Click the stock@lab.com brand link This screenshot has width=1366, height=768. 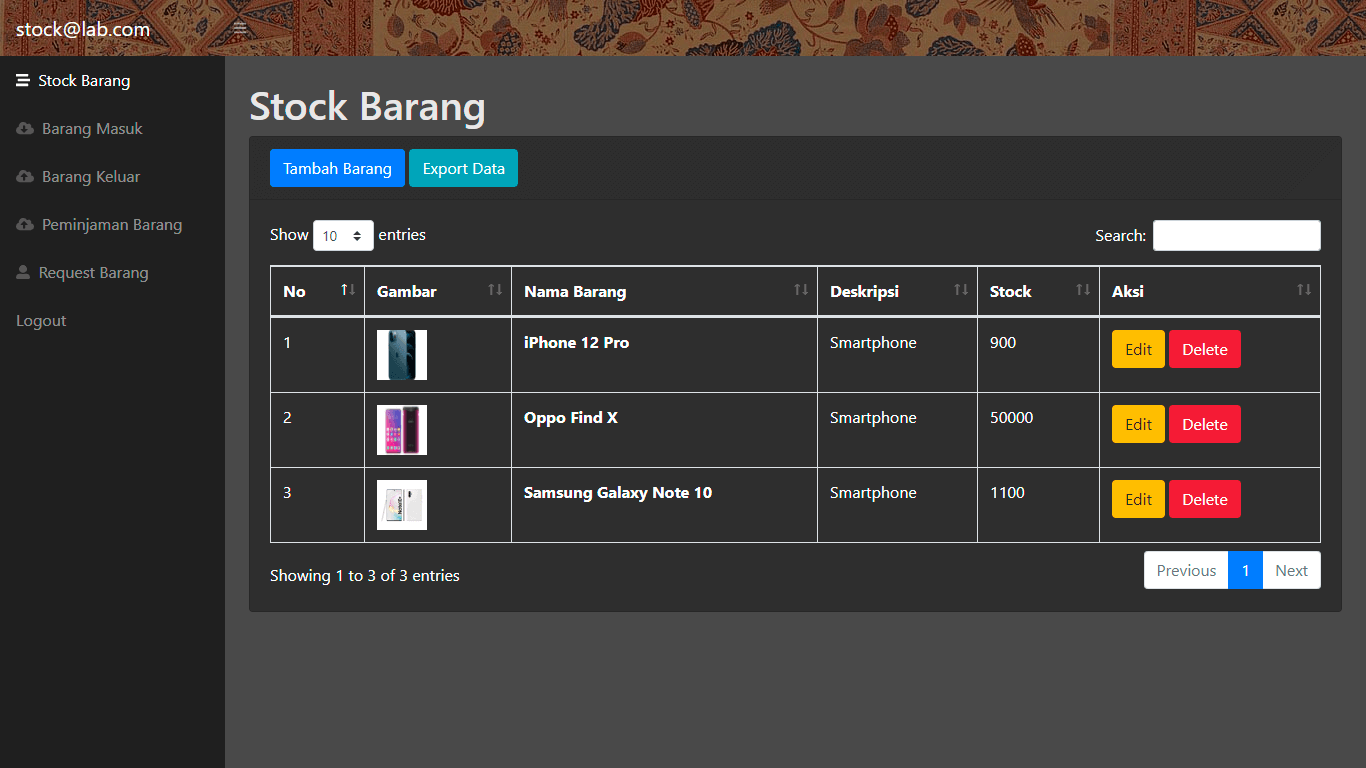(83, 29)
